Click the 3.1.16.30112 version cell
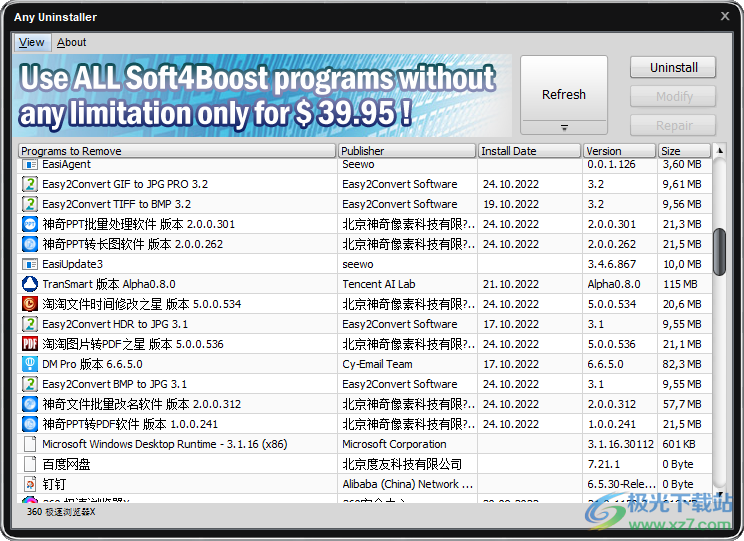The image size is (744, 541). click(621, 444)
